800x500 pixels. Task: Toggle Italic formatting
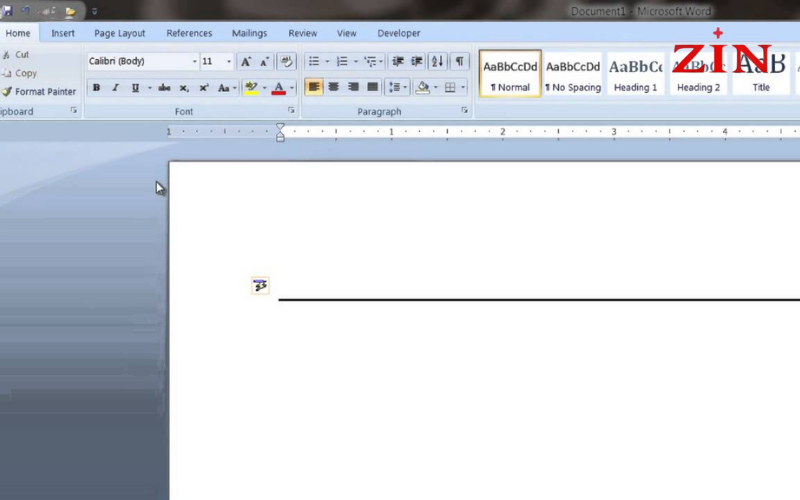116,88
